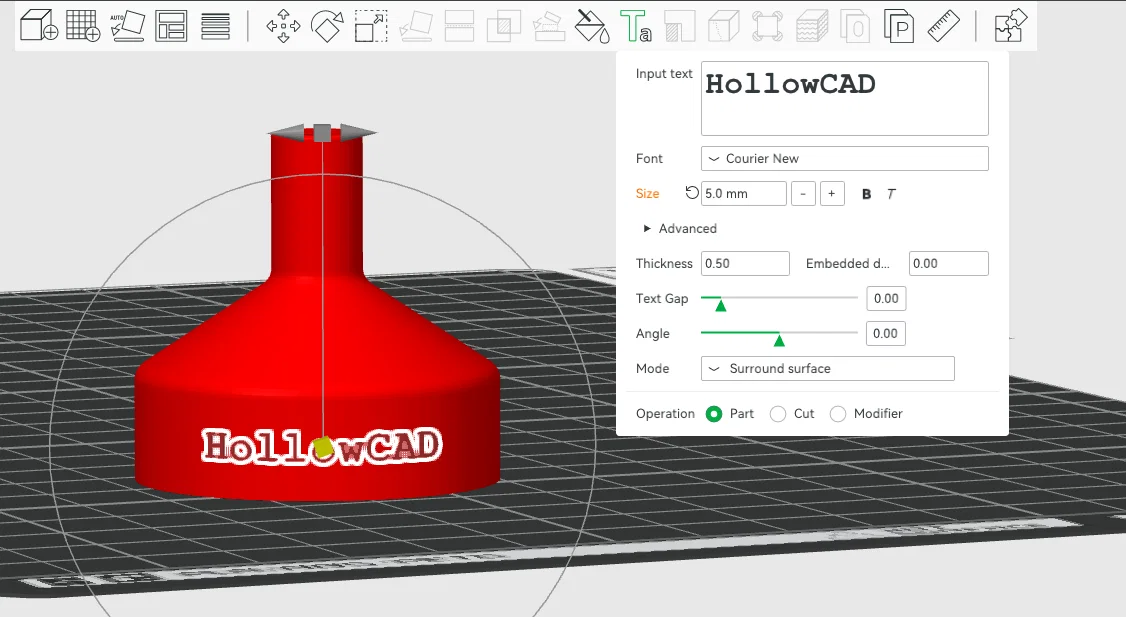Decrease text size with minus button
The width and height of the screenshot is (1126, 617).
coord(803,193)
